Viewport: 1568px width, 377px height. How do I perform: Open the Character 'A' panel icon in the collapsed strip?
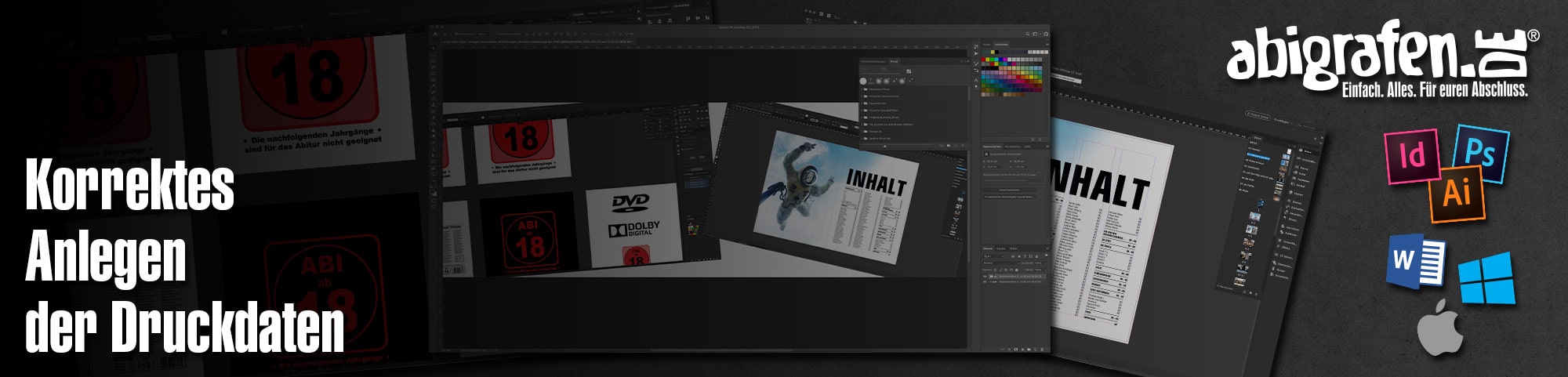click(x=976, y=80)
